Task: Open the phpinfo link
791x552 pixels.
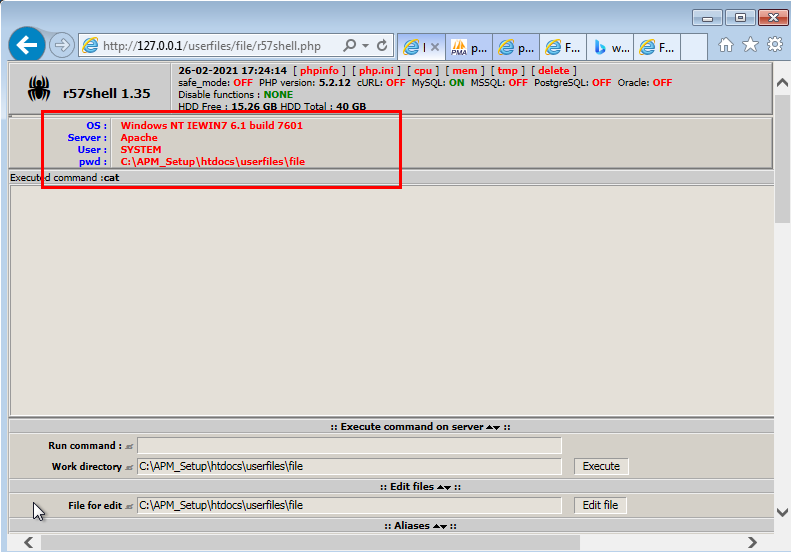Action: click(319, 71)
